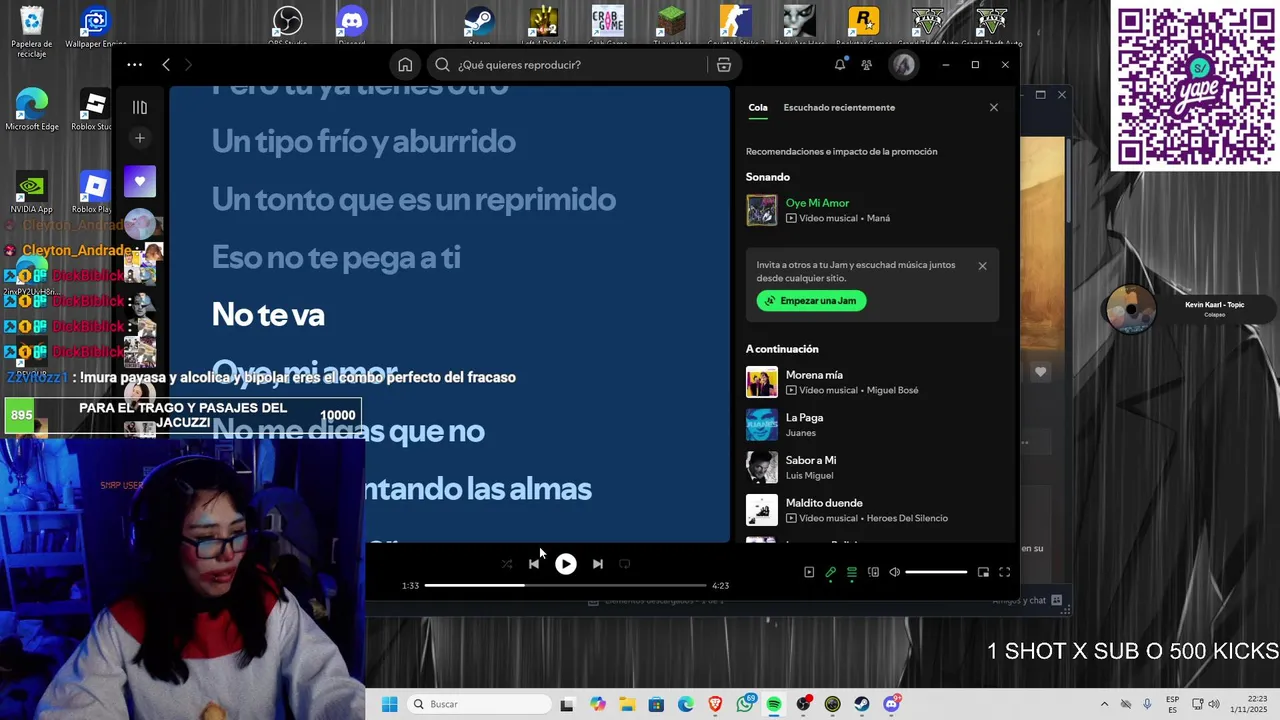Open the miniplayer icon
The height and width of the screenshot is (720, 1280).
click(983, 572)
